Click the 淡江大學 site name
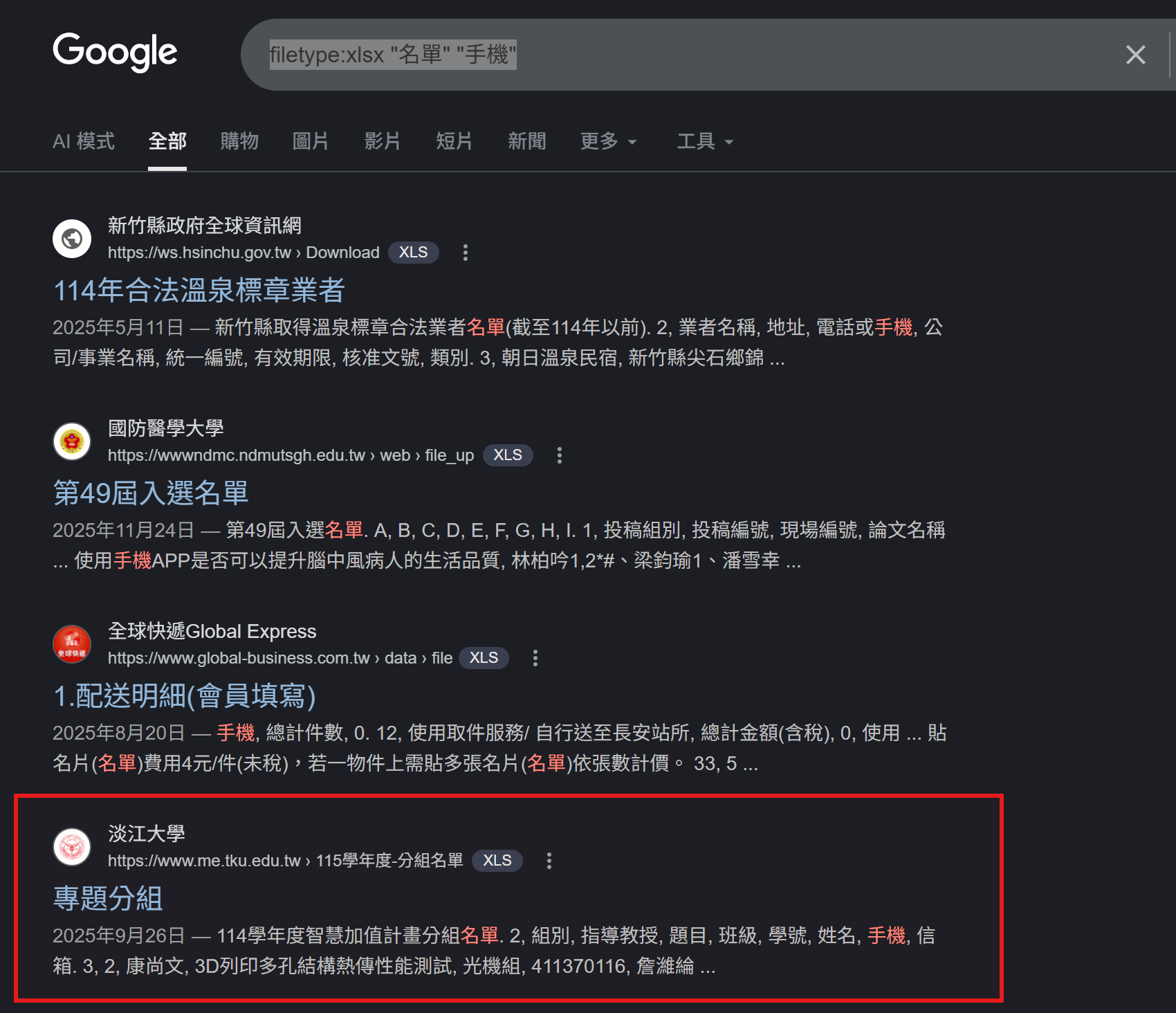 click(147, 834)
